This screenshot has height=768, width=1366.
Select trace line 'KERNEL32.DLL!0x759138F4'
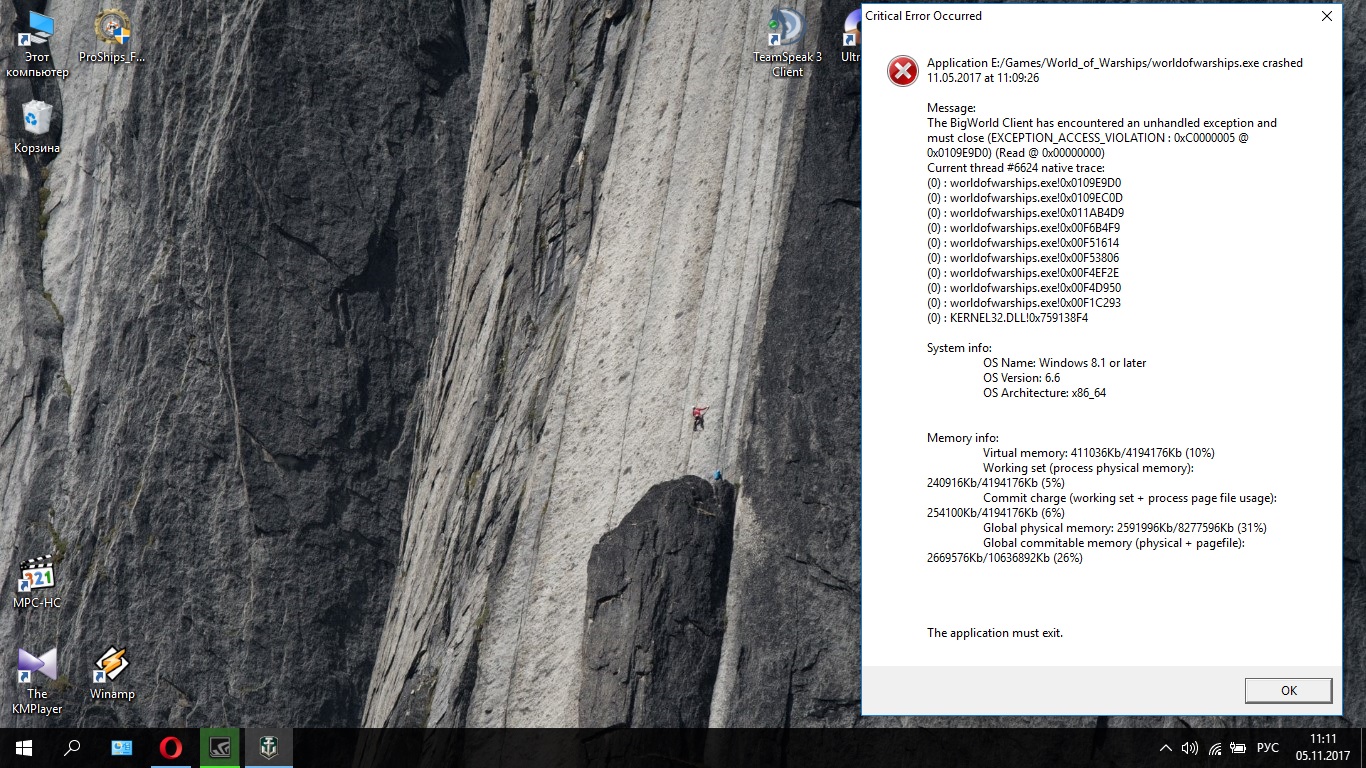1007,318
